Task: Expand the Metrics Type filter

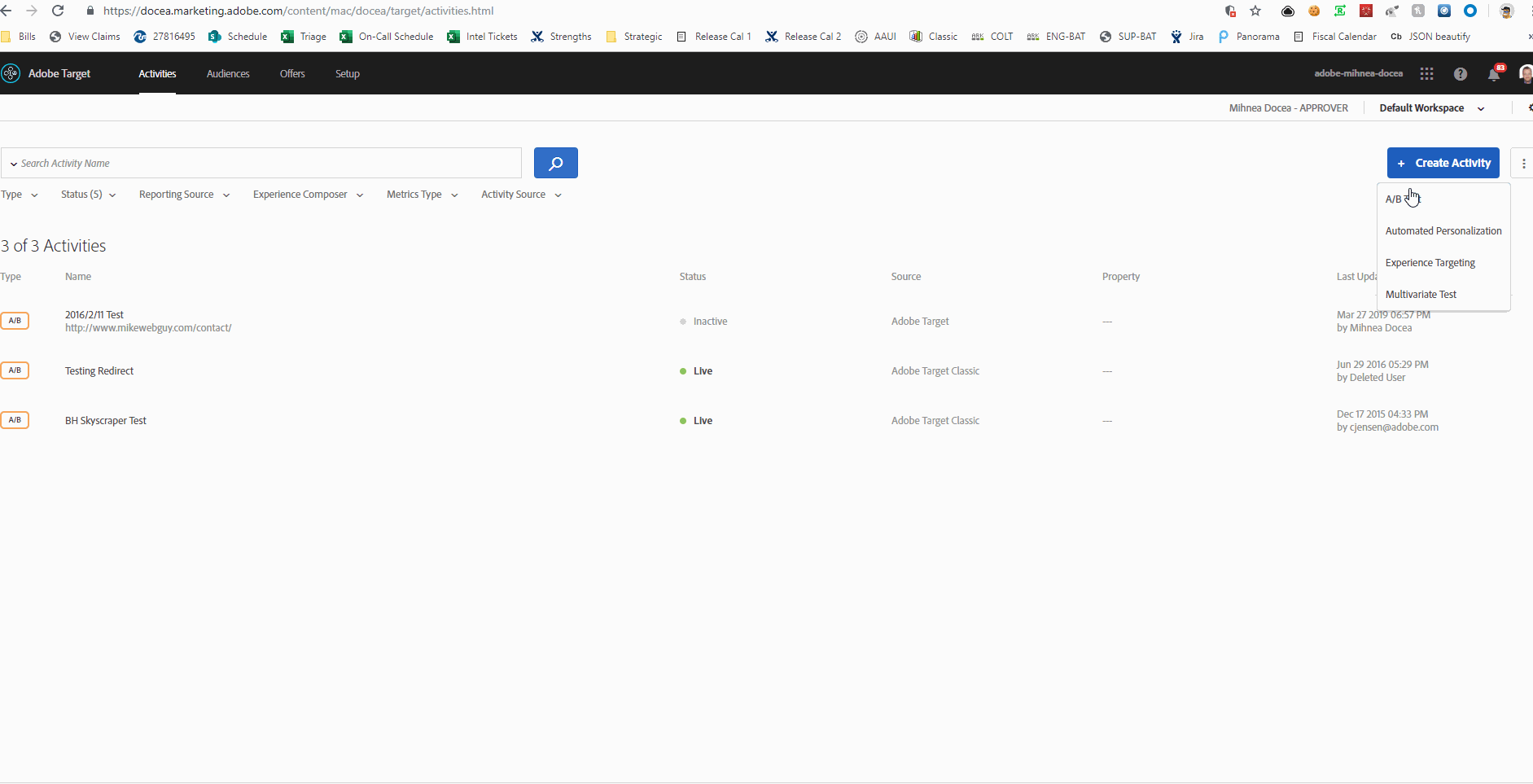Action: (x=422, y=195)
